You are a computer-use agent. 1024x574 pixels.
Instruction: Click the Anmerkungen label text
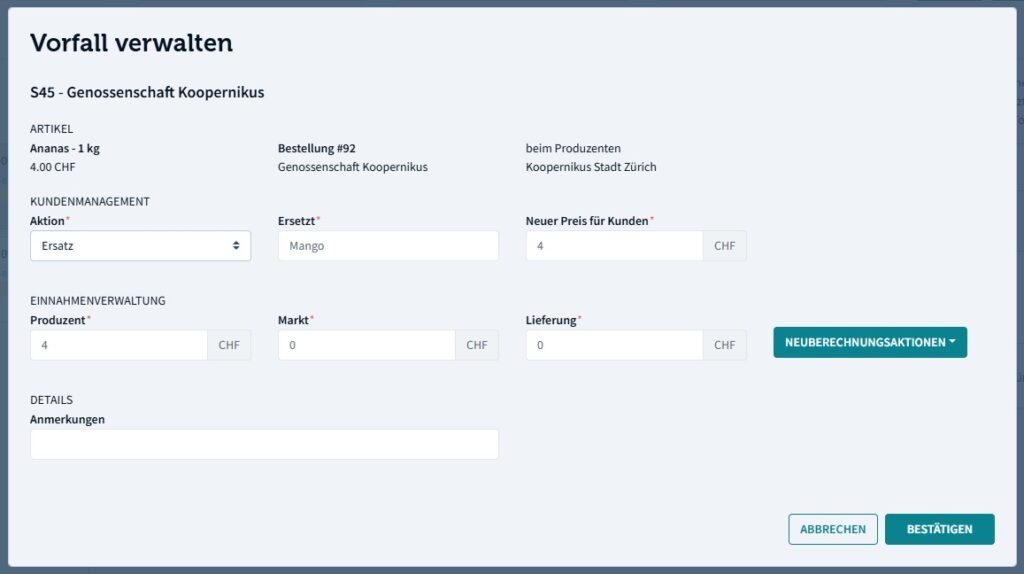coord(68,420)
